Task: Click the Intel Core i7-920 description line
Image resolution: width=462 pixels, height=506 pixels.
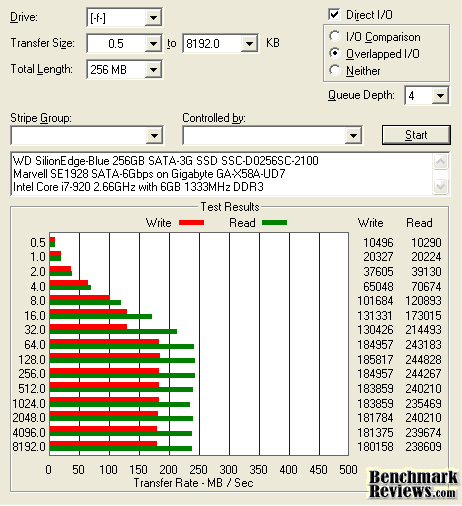Action: coord(138,187)
